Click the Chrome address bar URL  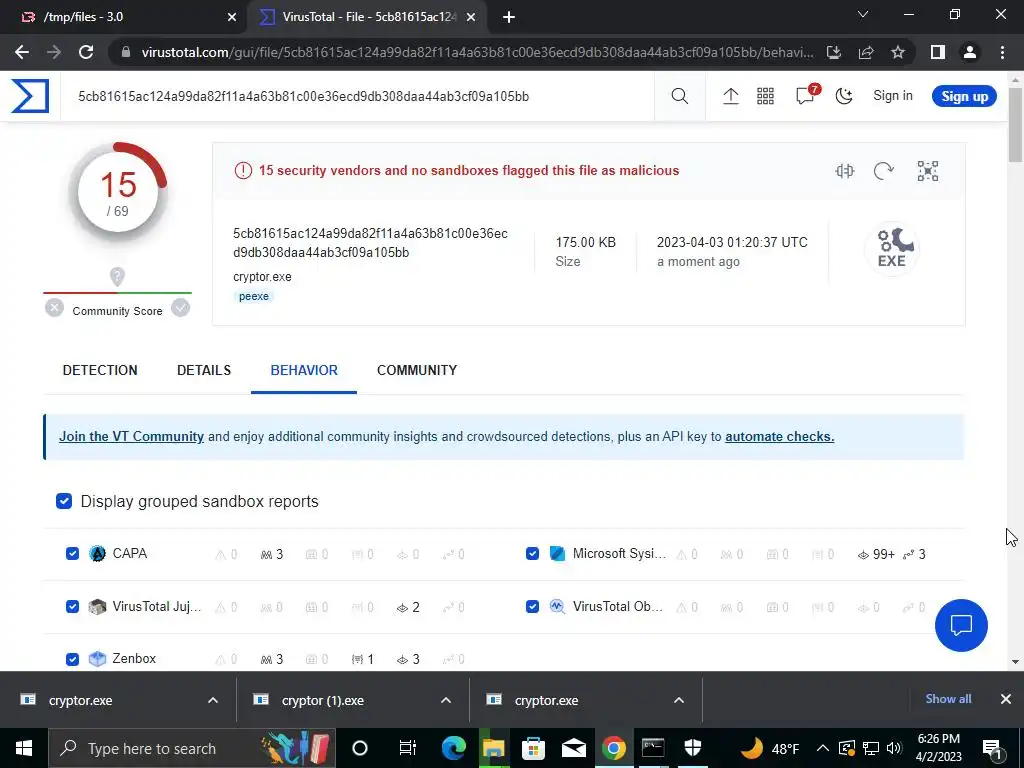pyautogui.click(x=477, y=52)
